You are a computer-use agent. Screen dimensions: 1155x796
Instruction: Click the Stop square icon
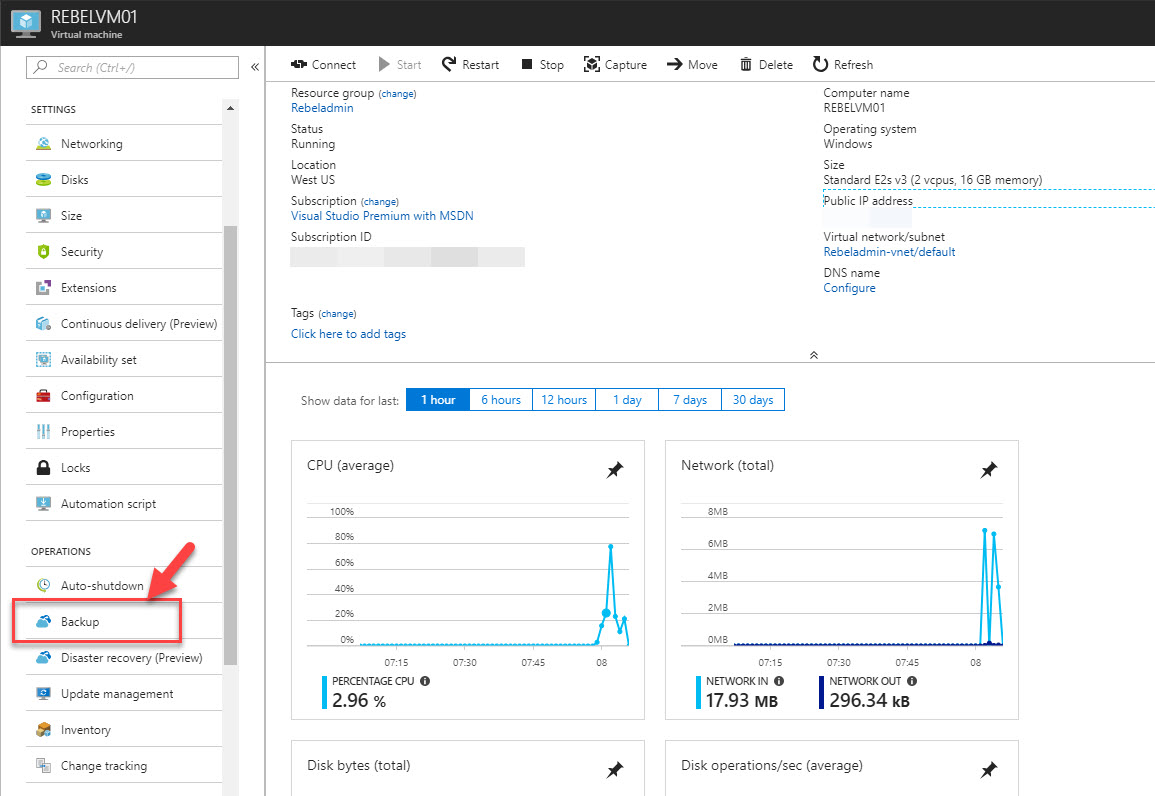coord(527,65)
